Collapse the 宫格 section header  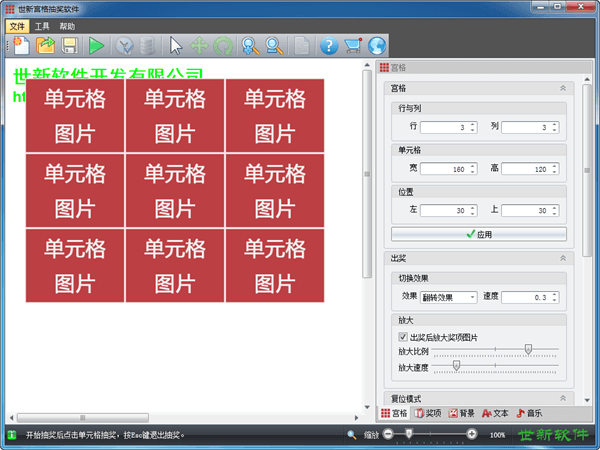point(563,88)
